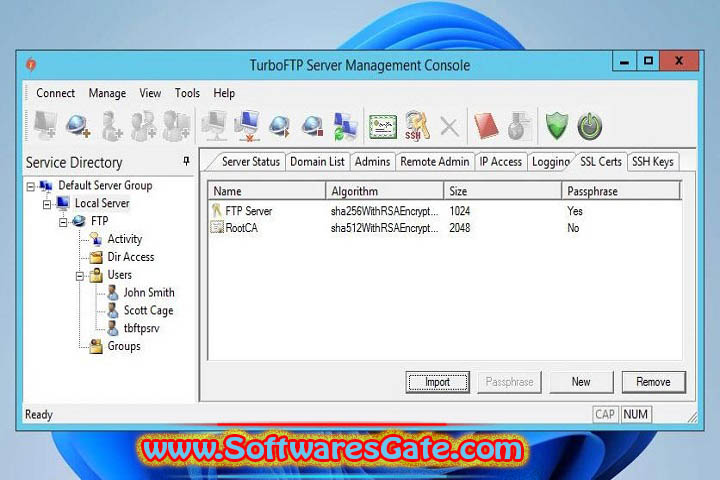Select the RootCA certificate row

[444, 228]
